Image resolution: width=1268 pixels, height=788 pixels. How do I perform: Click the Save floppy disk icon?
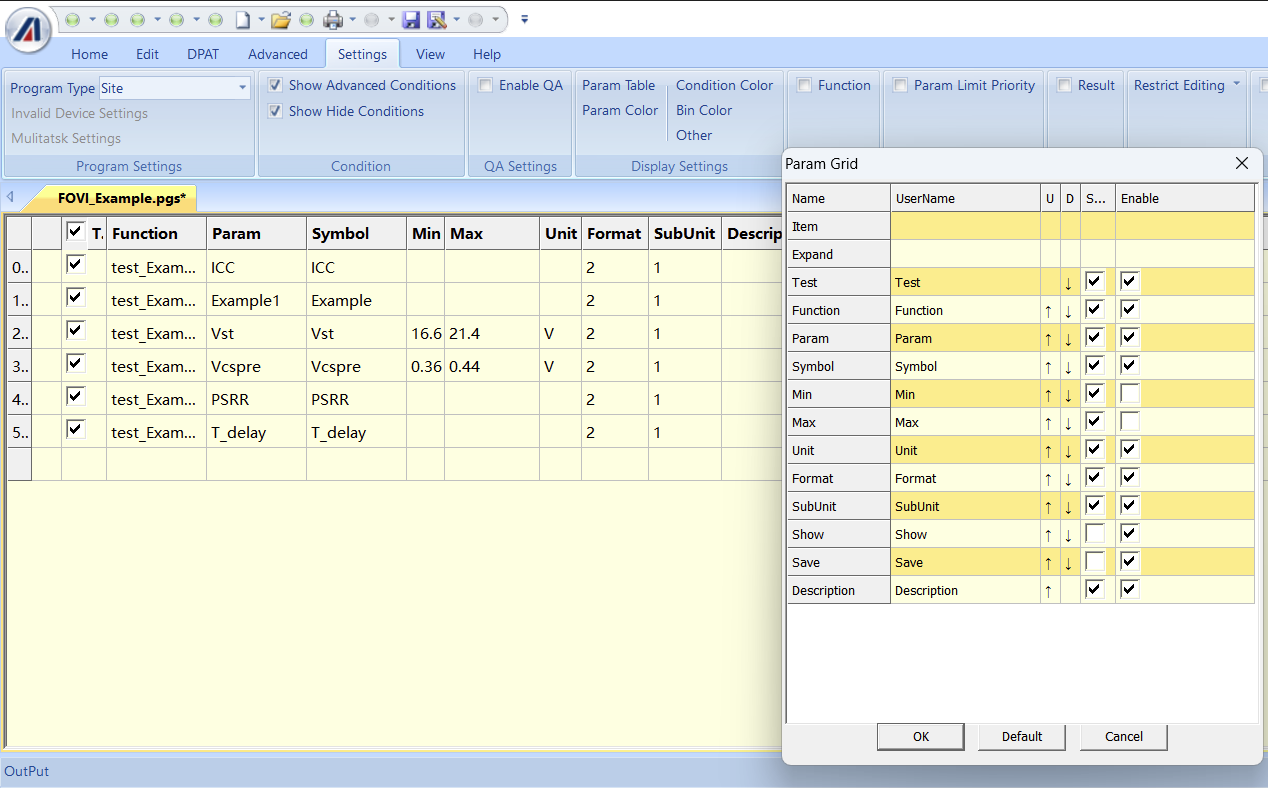410,19
